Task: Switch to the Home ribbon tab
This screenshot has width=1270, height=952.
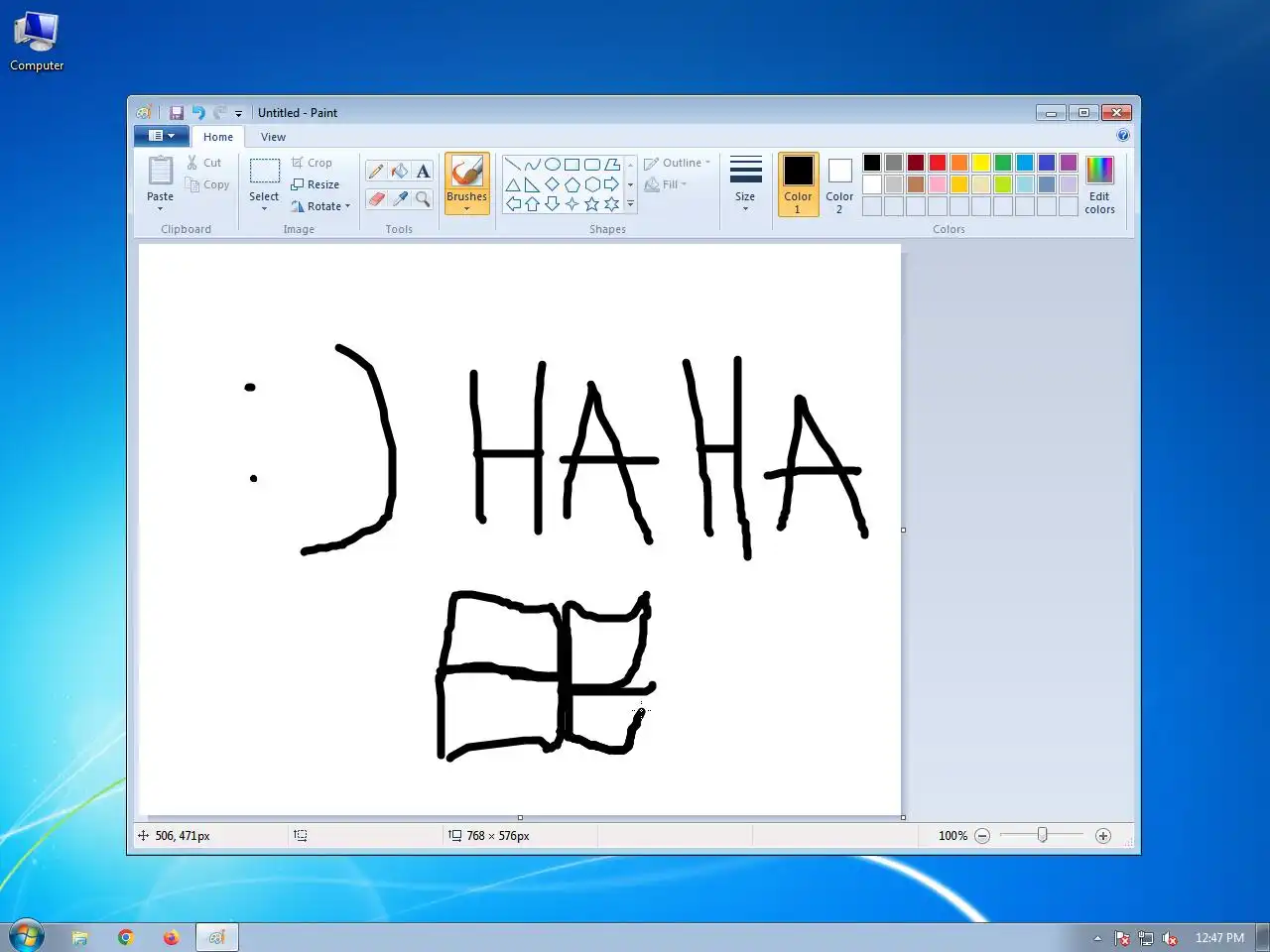Action: click(x=218, y=137)
